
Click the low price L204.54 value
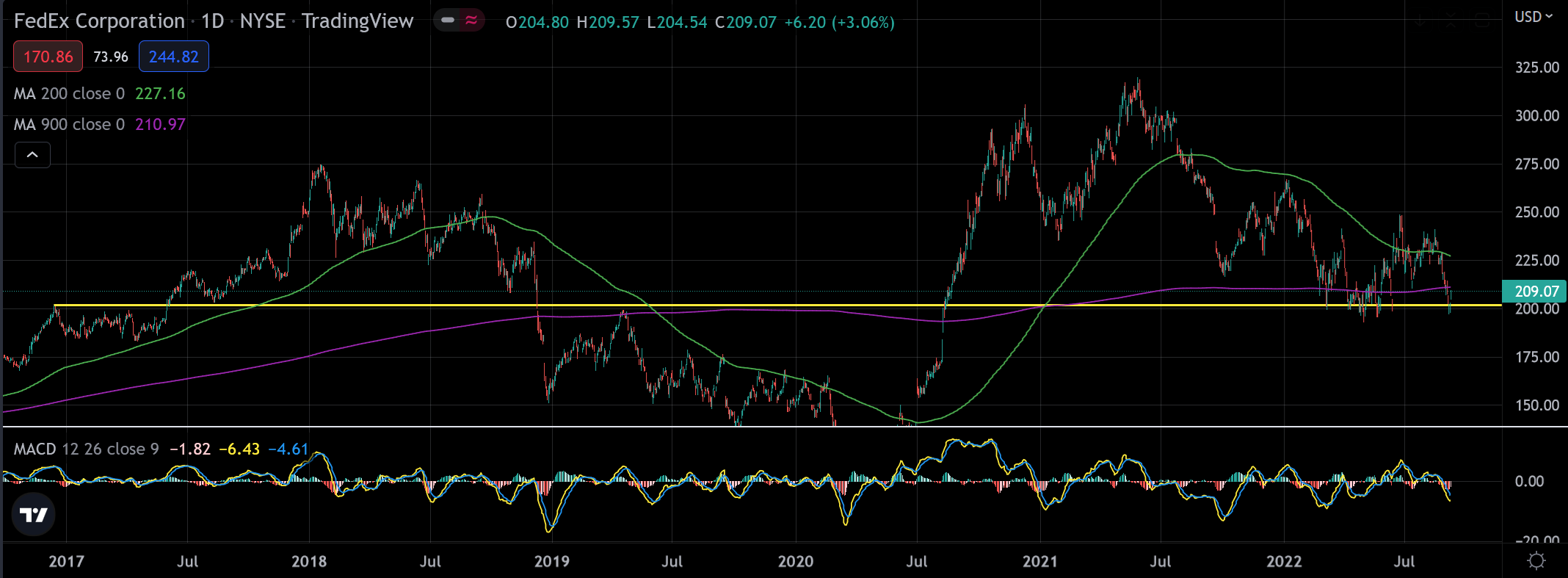[677, 23]
